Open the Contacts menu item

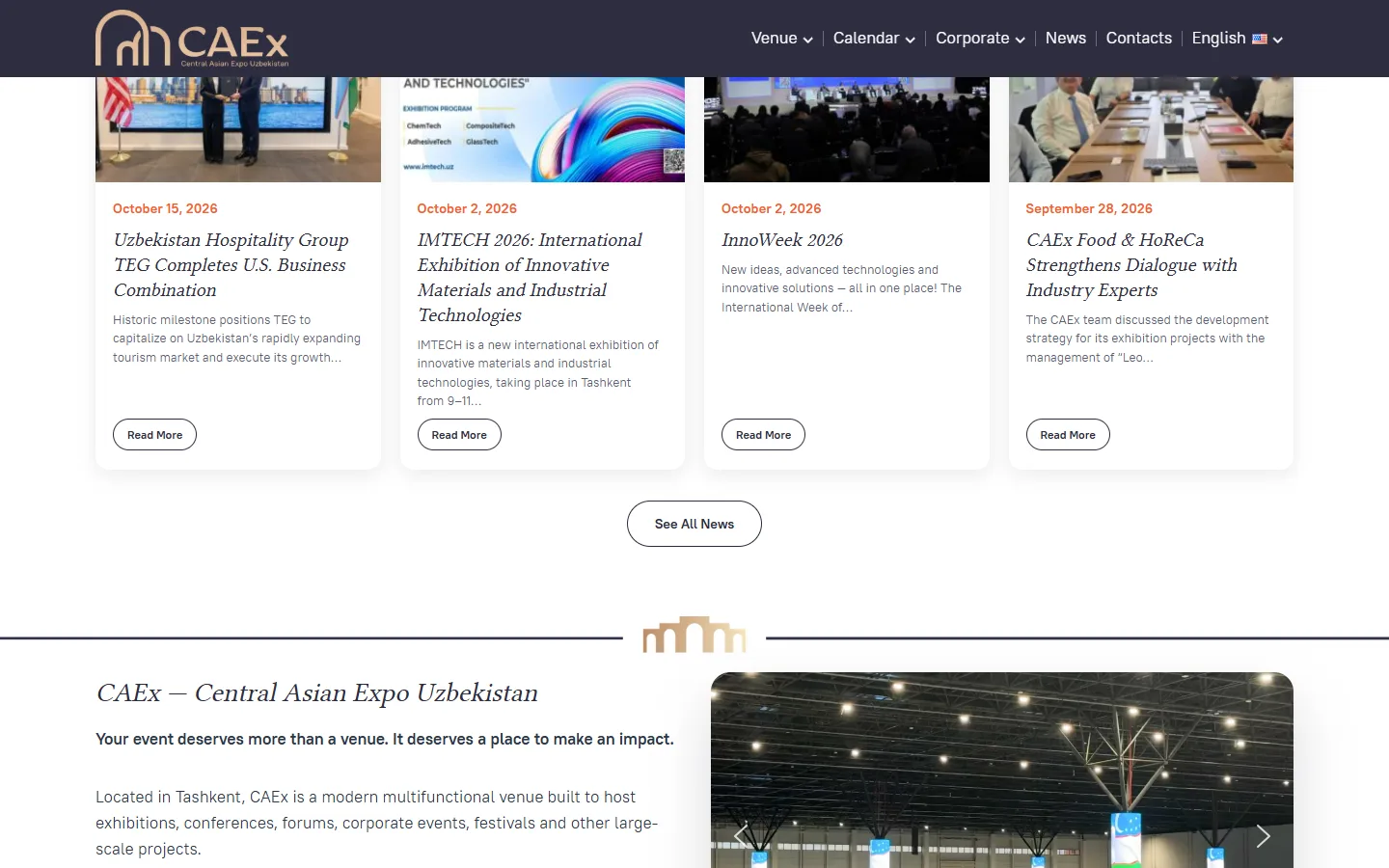tap(1139, 39)
